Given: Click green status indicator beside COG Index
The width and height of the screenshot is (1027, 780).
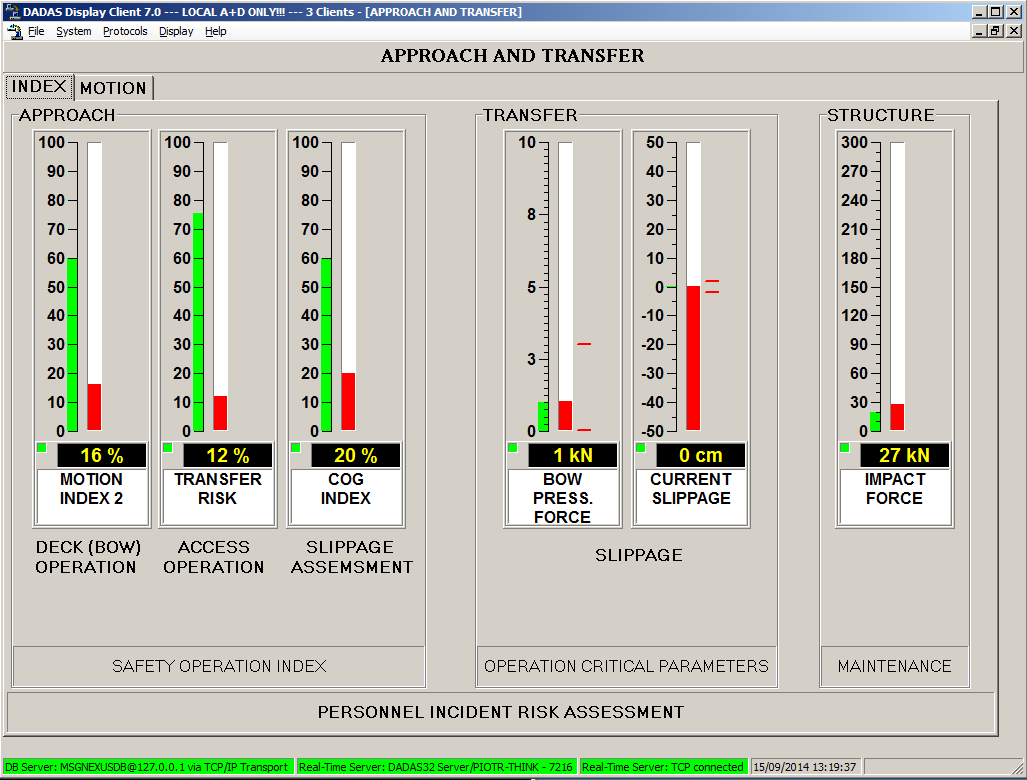Looking at the screenshot, I should click(x=295, y=447).
